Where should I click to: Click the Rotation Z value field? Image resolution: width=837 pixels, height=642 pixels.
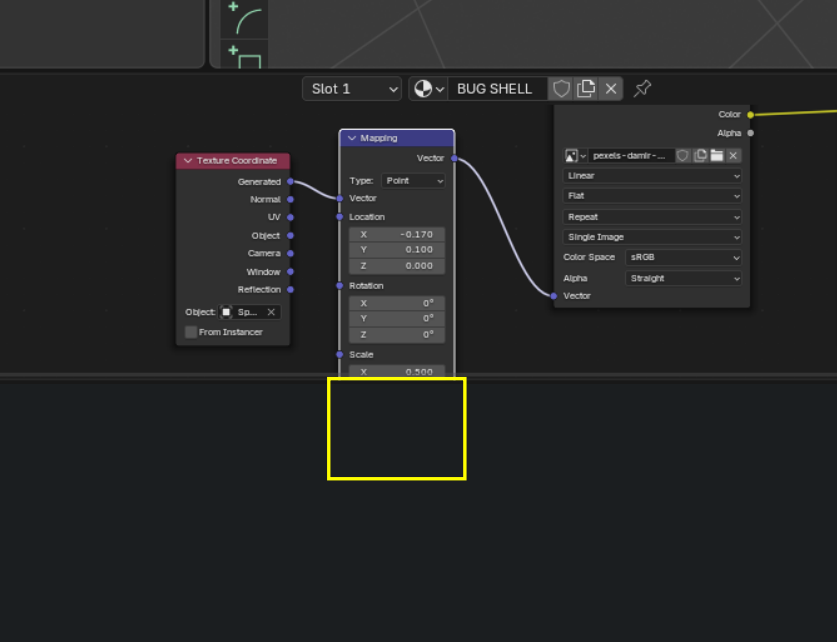pyautogui.click(x=397, y=335)
